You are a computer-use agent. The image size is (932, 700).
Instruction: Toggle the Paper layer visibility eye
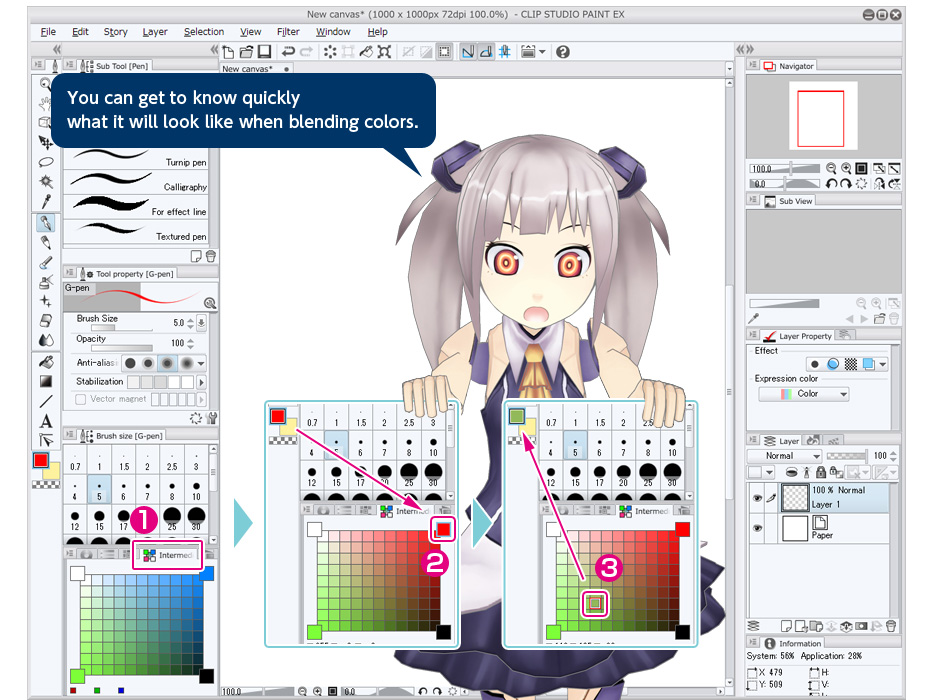click(757, 528)
